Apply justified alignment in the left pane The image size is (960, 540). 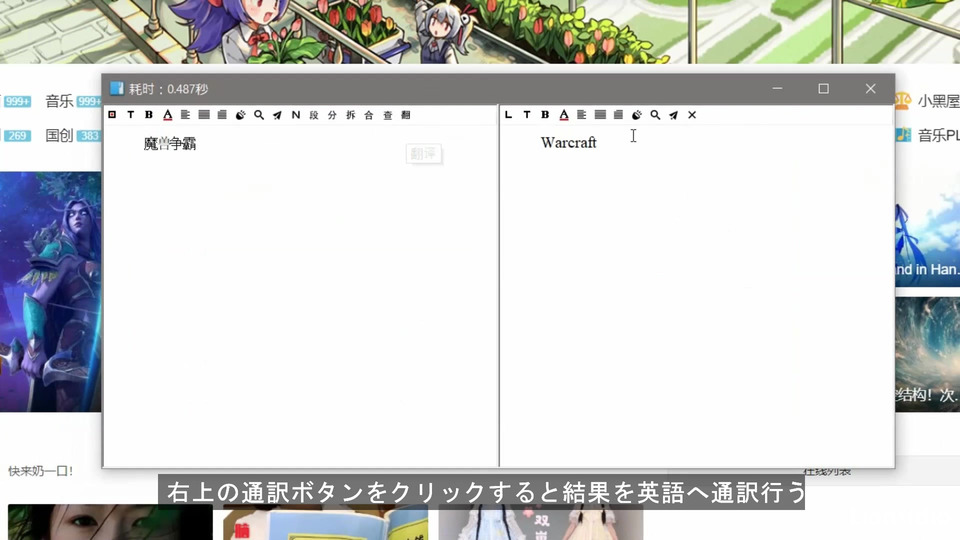pyautogui.click(x=204, y=114)
